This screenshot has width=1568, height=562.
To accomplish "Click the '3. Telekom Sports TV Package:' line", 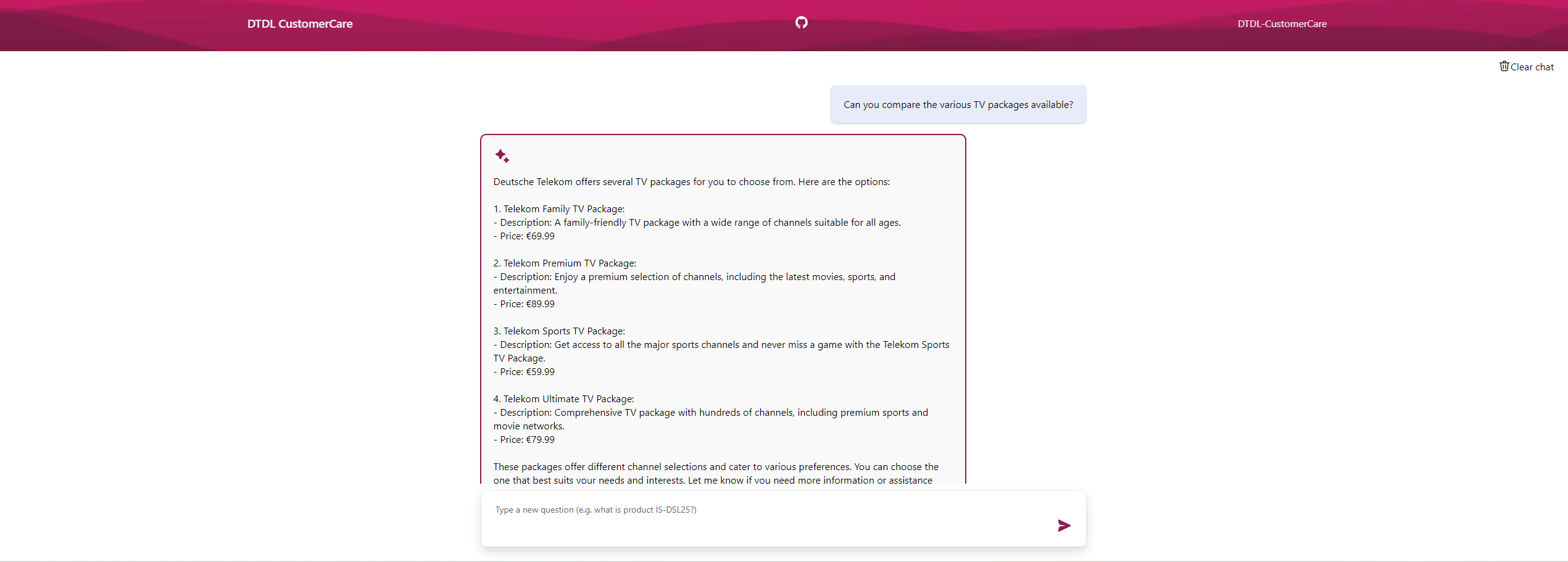I will pos(559,331).
